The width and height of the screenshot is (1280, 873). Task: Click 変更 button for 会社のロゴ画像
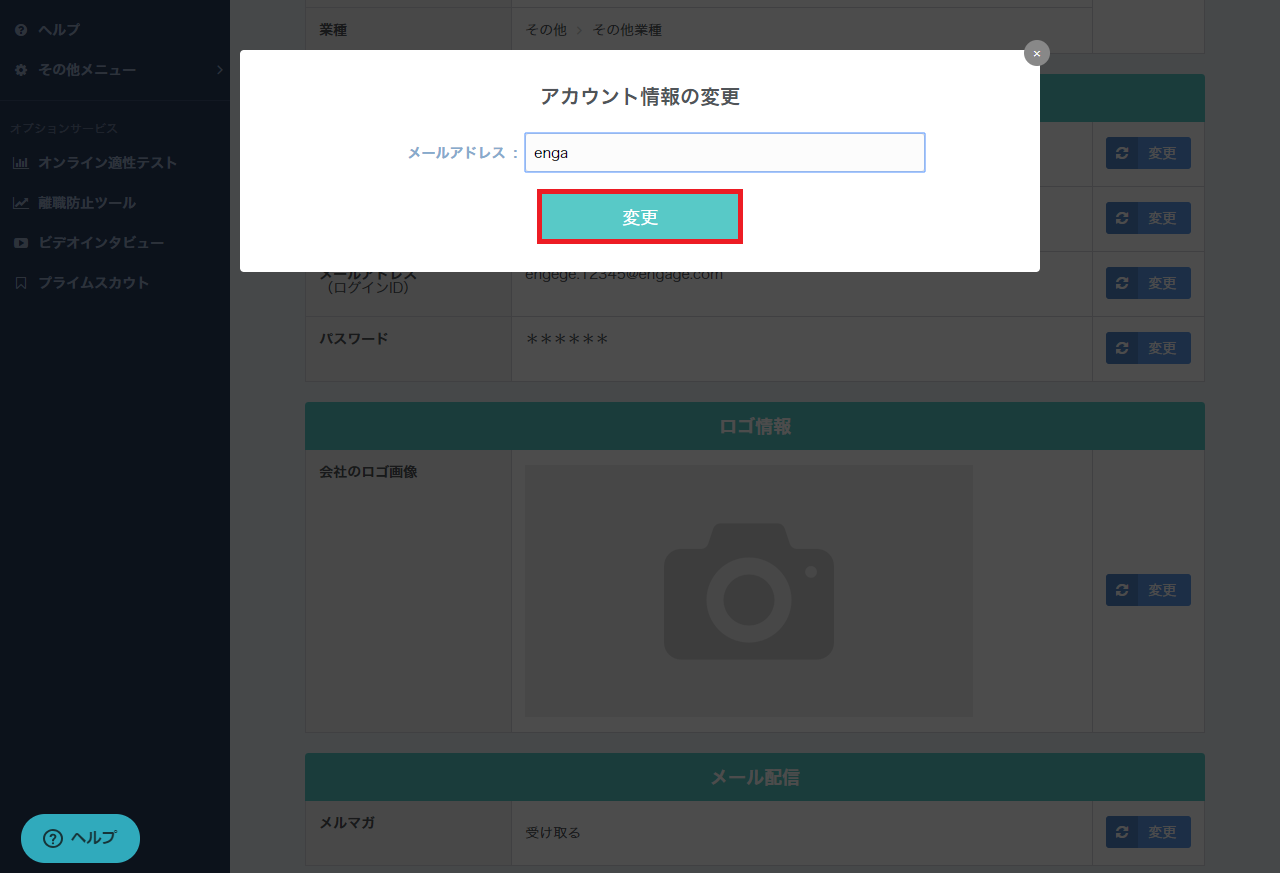click(x=1148, y=590)
